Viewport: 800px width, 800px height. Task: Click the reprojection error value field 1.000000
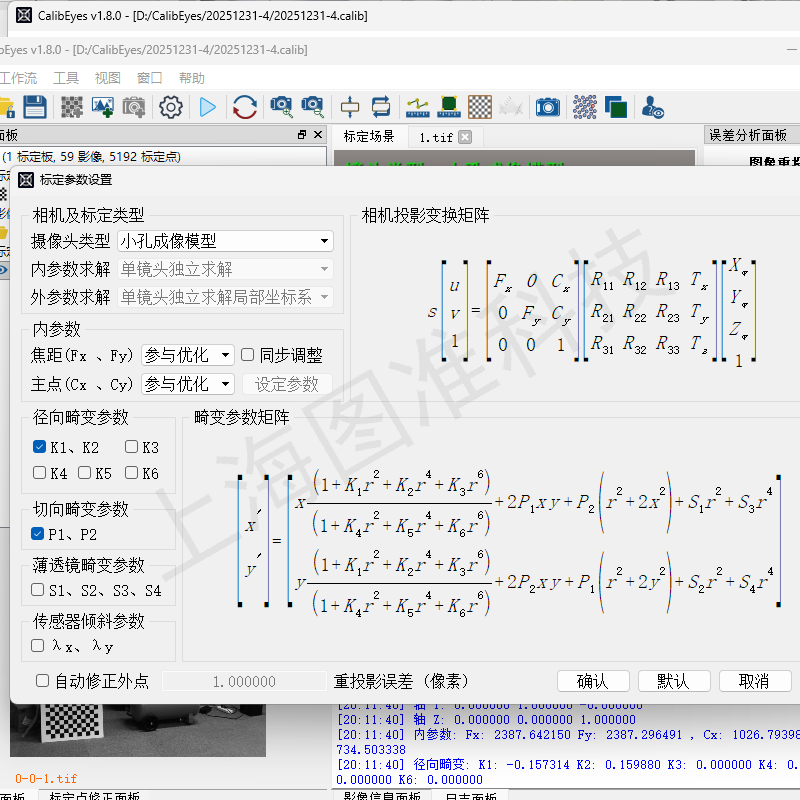(x=244, y=681)
